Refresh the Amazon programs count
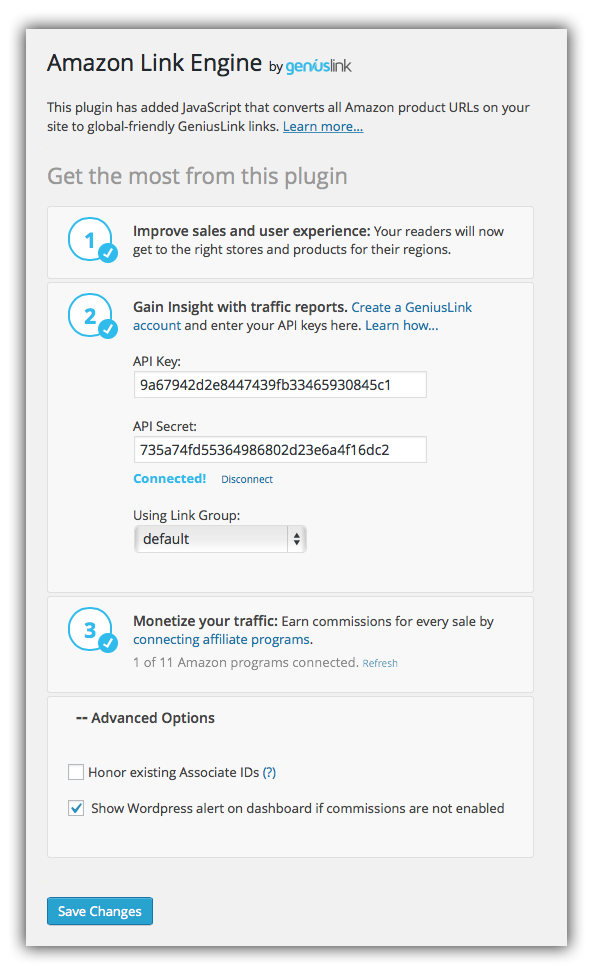Image resolution: width=592 pixels, height=973 pixels. click(380, 663)
